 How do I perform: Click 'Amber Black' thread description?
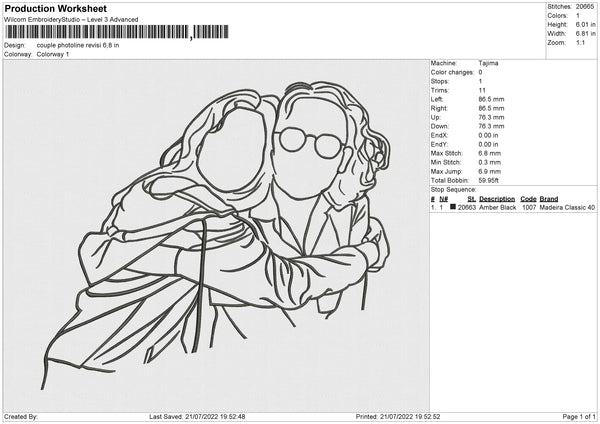click(497, 207)
